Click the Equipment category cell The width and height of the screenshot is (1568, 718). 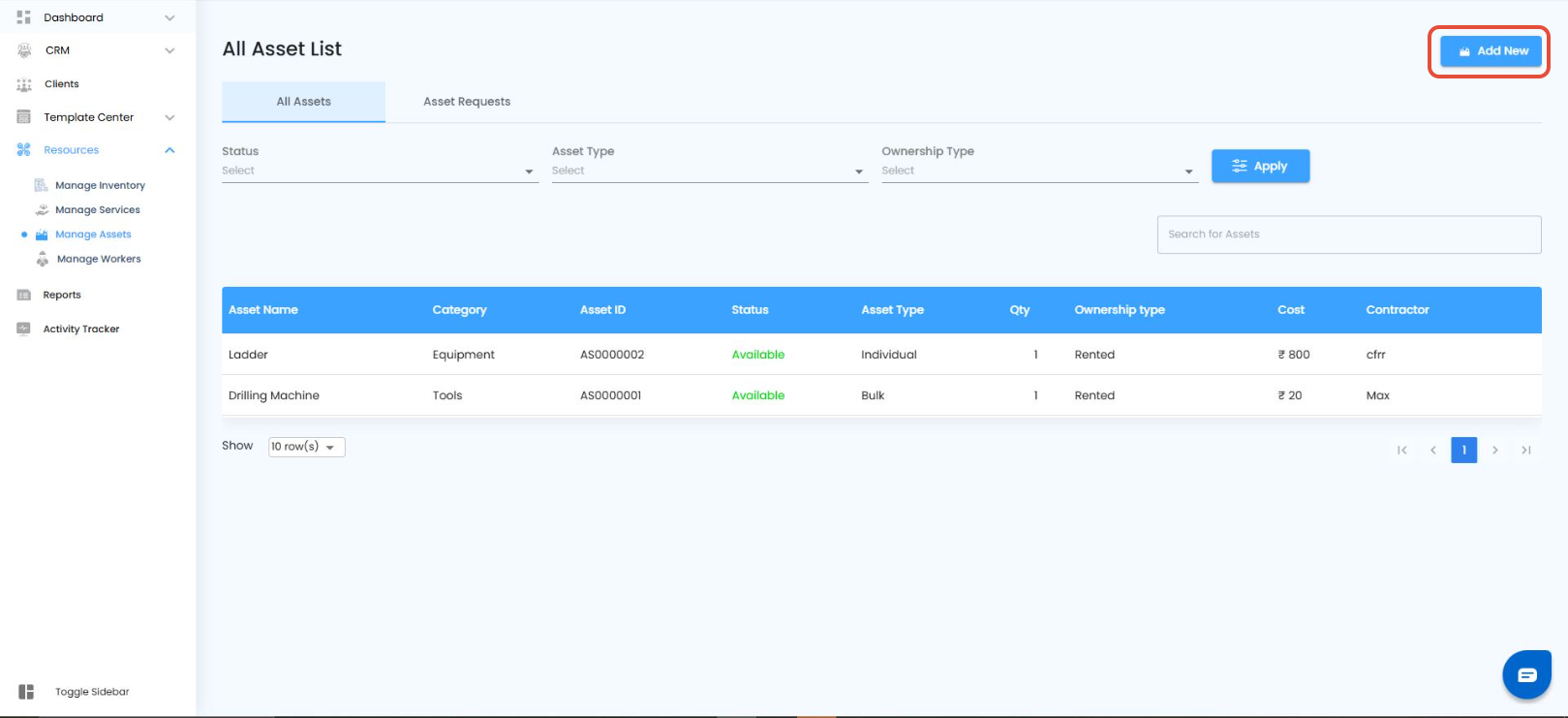[463, 355]
